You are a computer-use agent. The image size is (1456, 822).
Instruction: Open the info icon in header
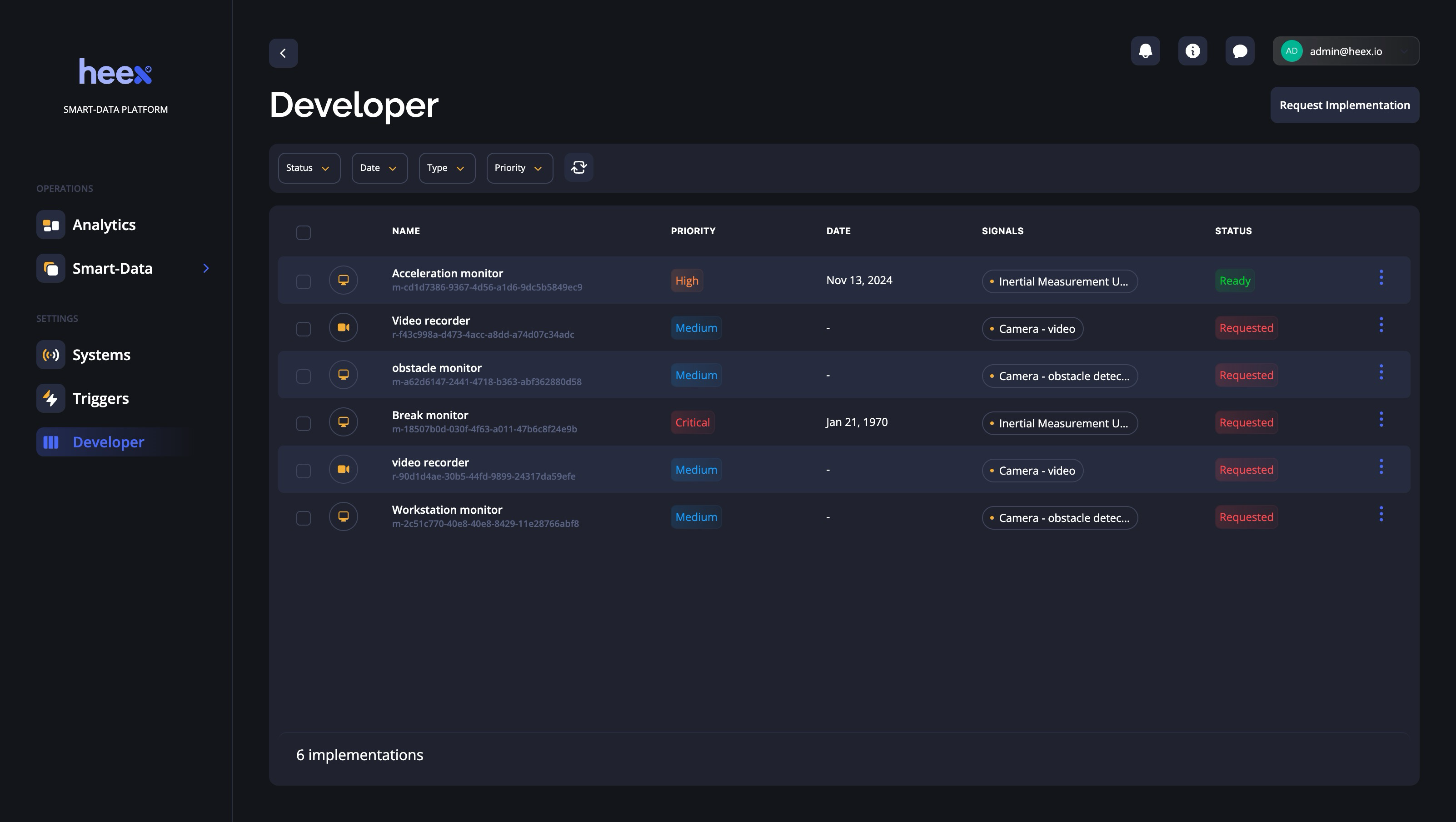(1192, 51)
